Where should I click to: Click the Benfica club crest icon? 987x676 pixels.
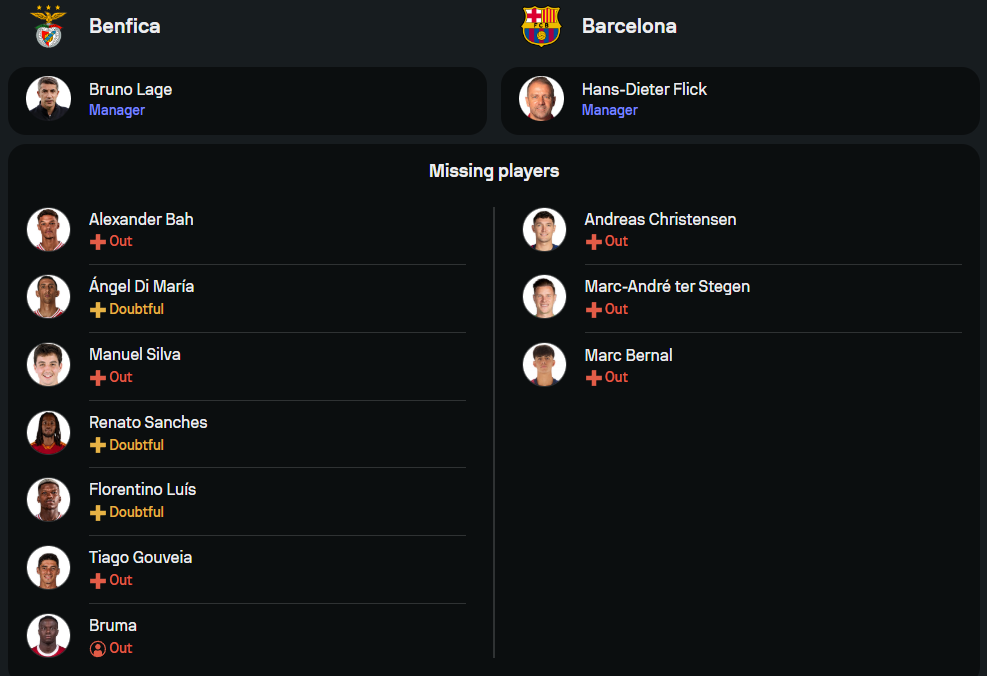click(x=48, y=26)
